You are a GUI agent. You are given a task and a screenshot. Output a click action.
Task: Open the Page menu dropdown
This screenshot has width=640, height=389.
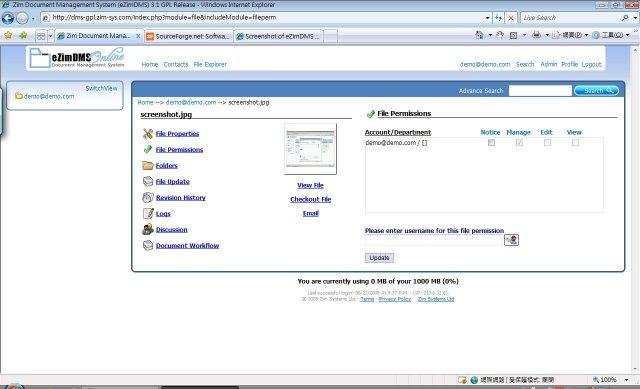(x=570, y=36)
